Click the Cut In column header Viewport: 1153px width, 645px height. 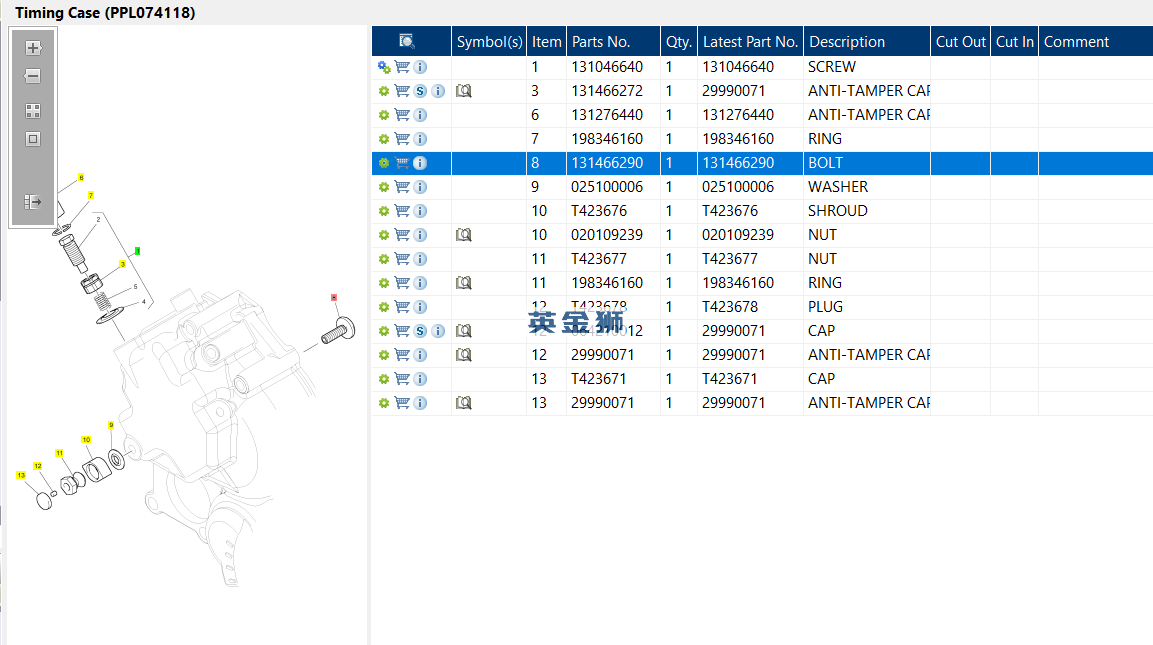(x=1015, y=41)
